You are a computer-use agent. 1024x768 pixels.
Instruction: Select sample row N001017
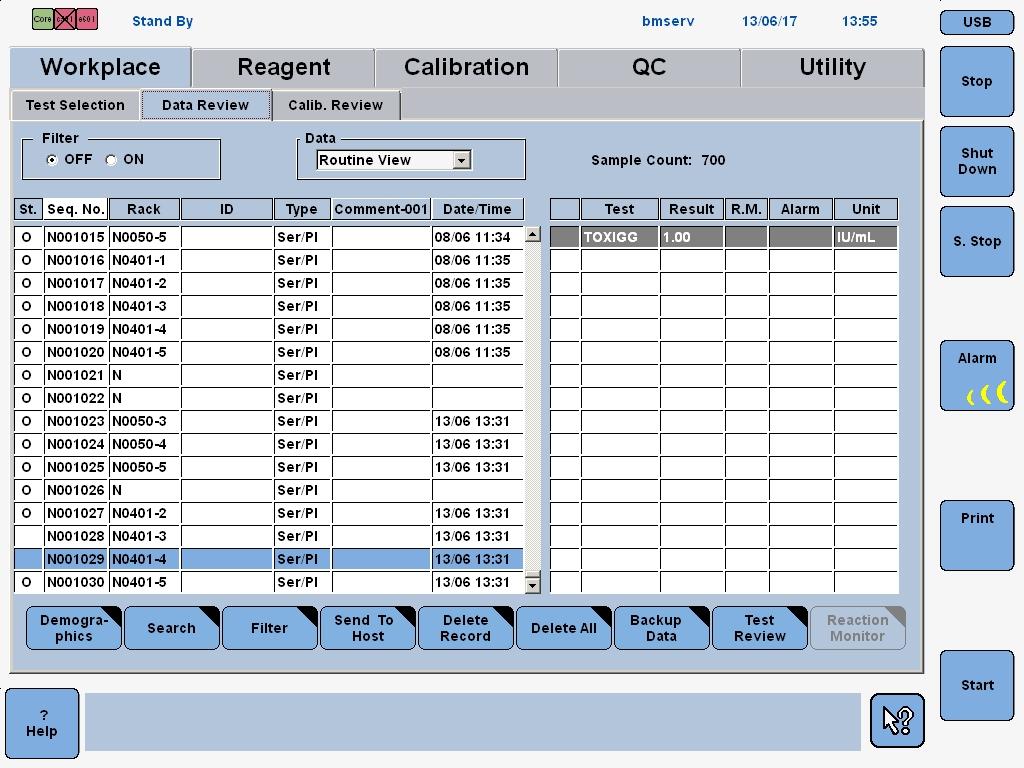click(x=269, y=283)
